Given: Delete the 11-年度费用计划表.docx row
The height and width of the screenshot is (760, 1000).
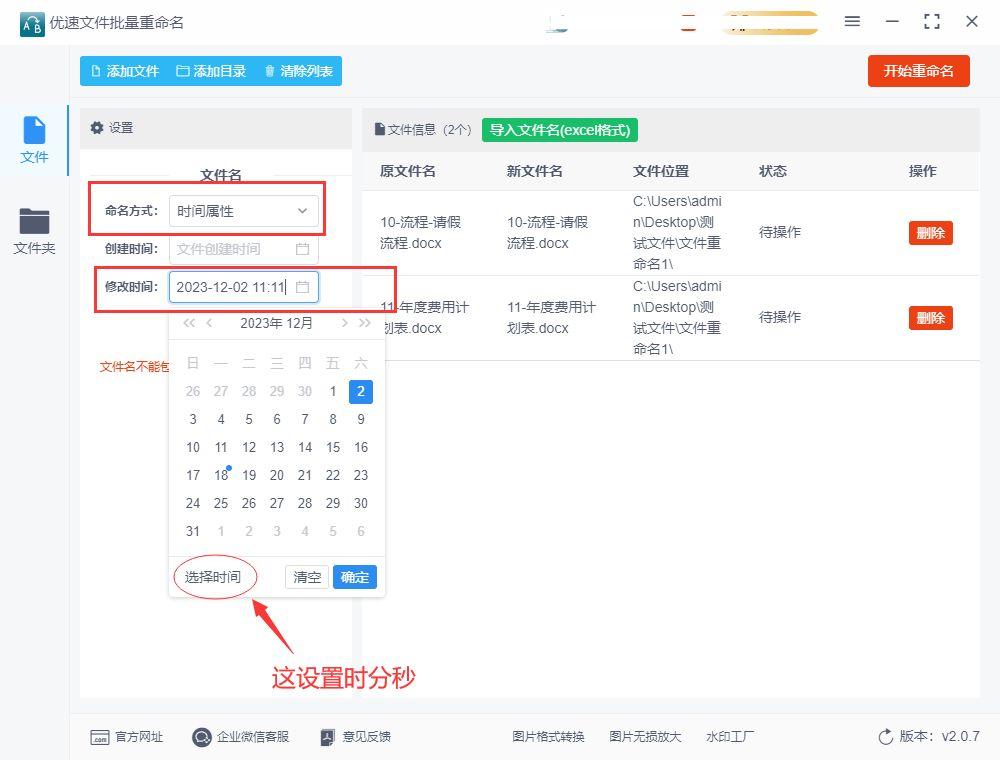Looking at the screenshot, I should [x=930, y=318].
